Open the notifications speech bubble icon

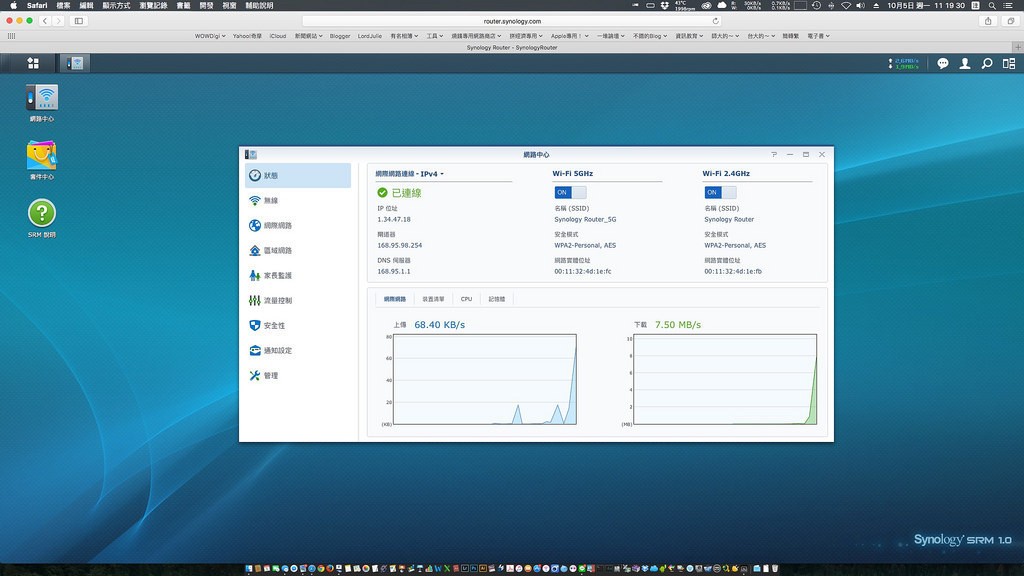[x=942, y=63]
